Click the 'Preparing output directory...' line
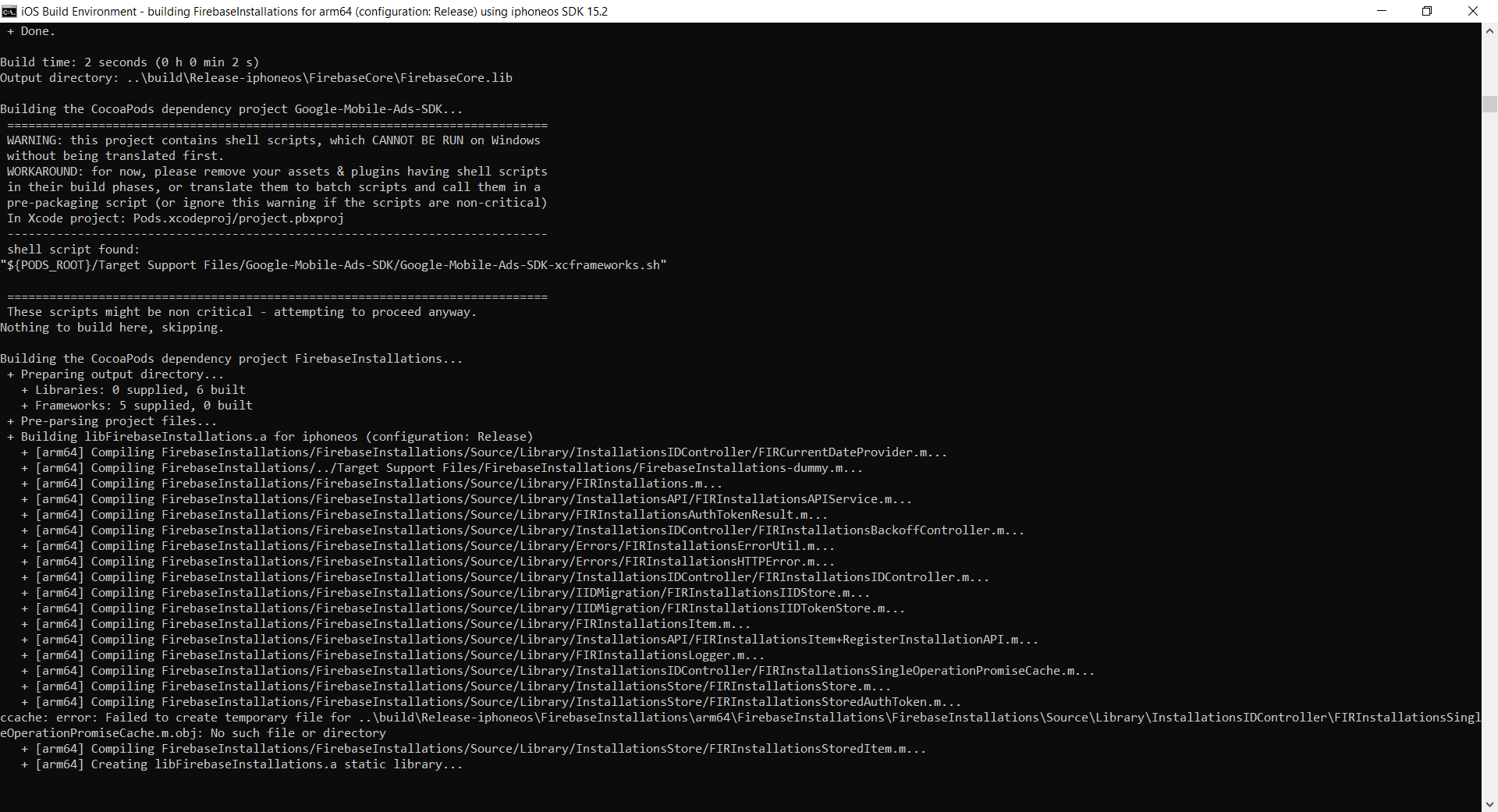The width and height of the screenshot is (1498, 812). [115, 374]
